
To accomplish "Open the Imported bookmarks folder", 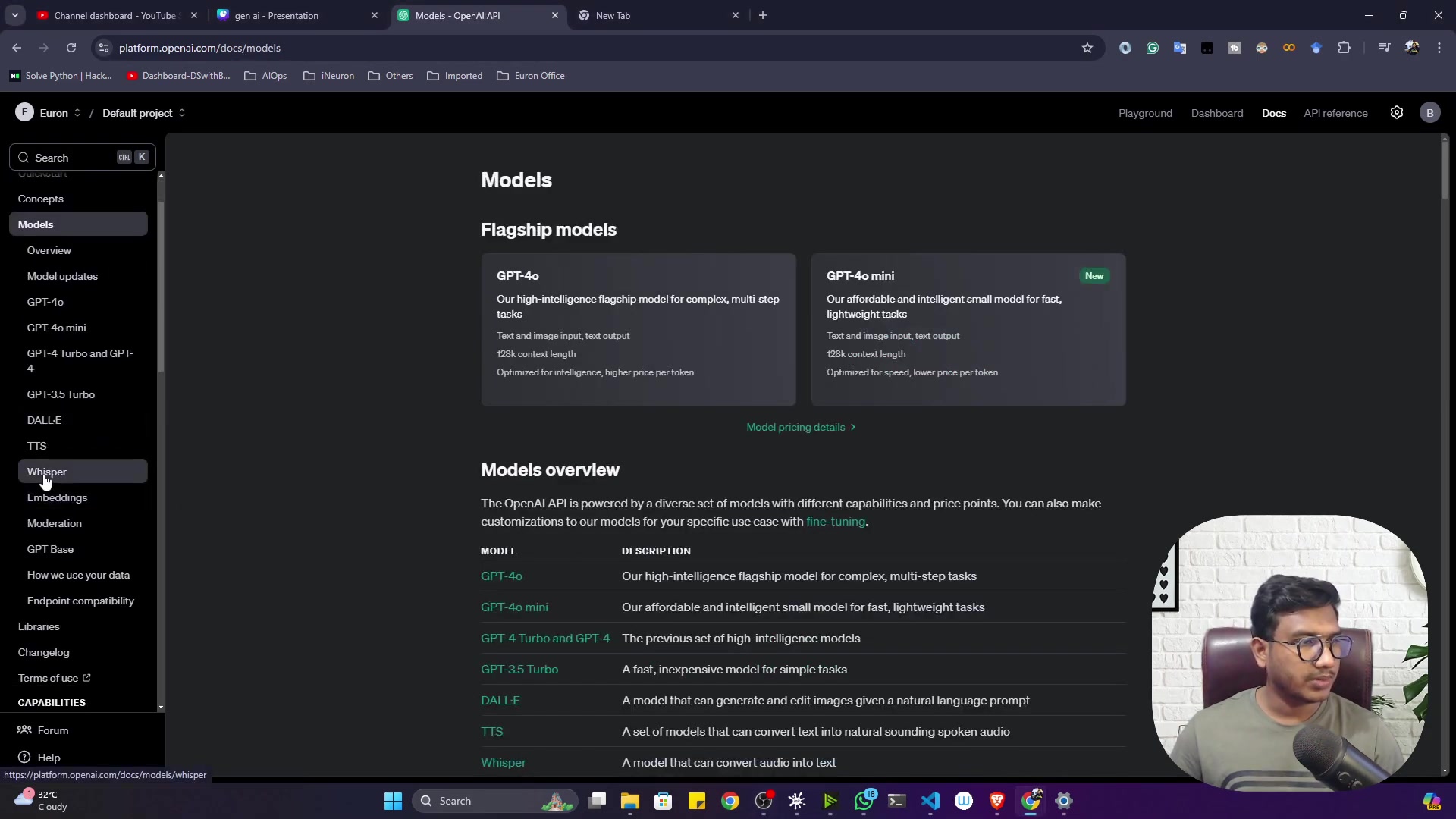I will (455, 76).
